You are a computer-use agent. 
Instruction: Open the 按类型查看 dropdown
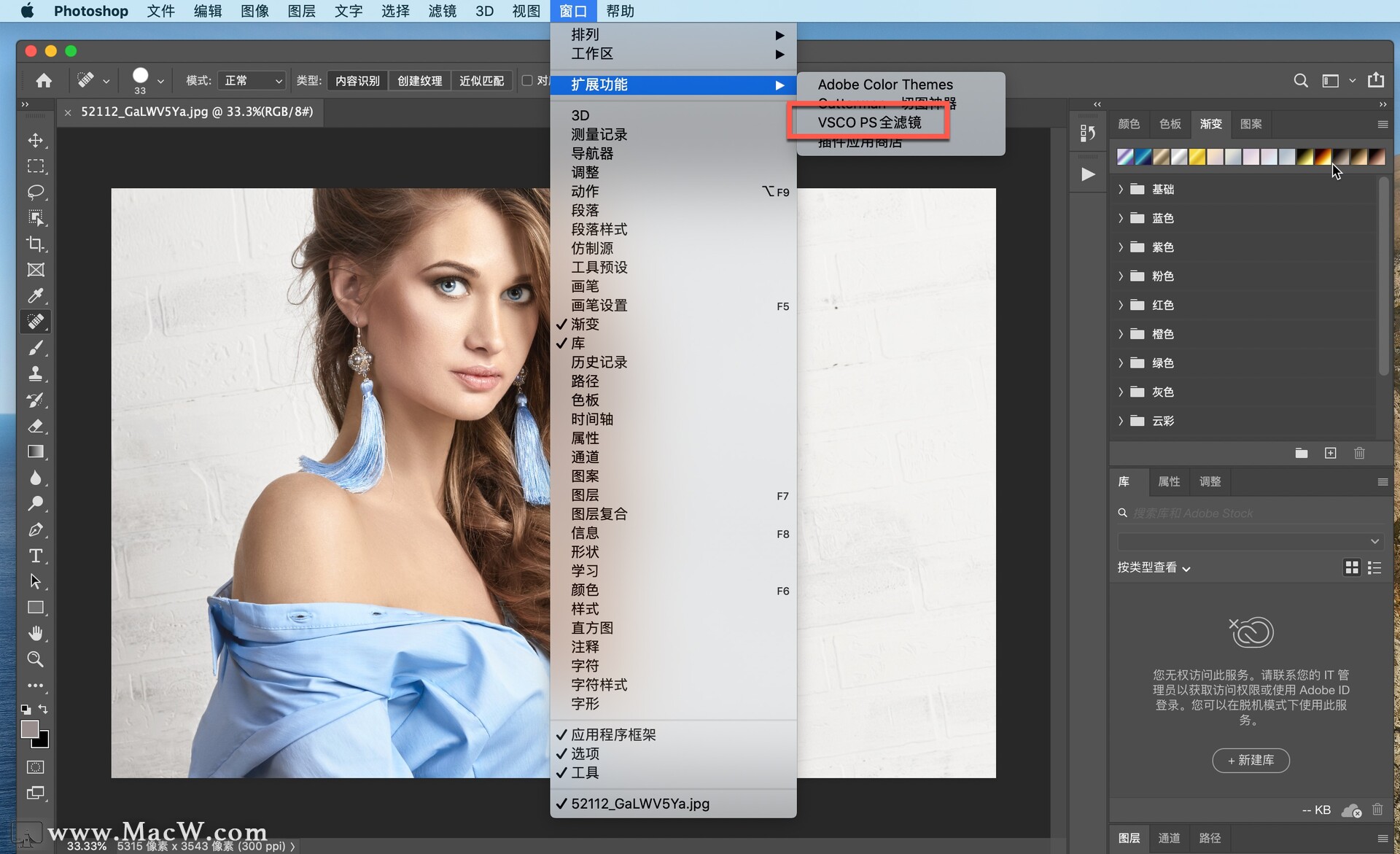pyautogui.click(x=1154, y=567)
